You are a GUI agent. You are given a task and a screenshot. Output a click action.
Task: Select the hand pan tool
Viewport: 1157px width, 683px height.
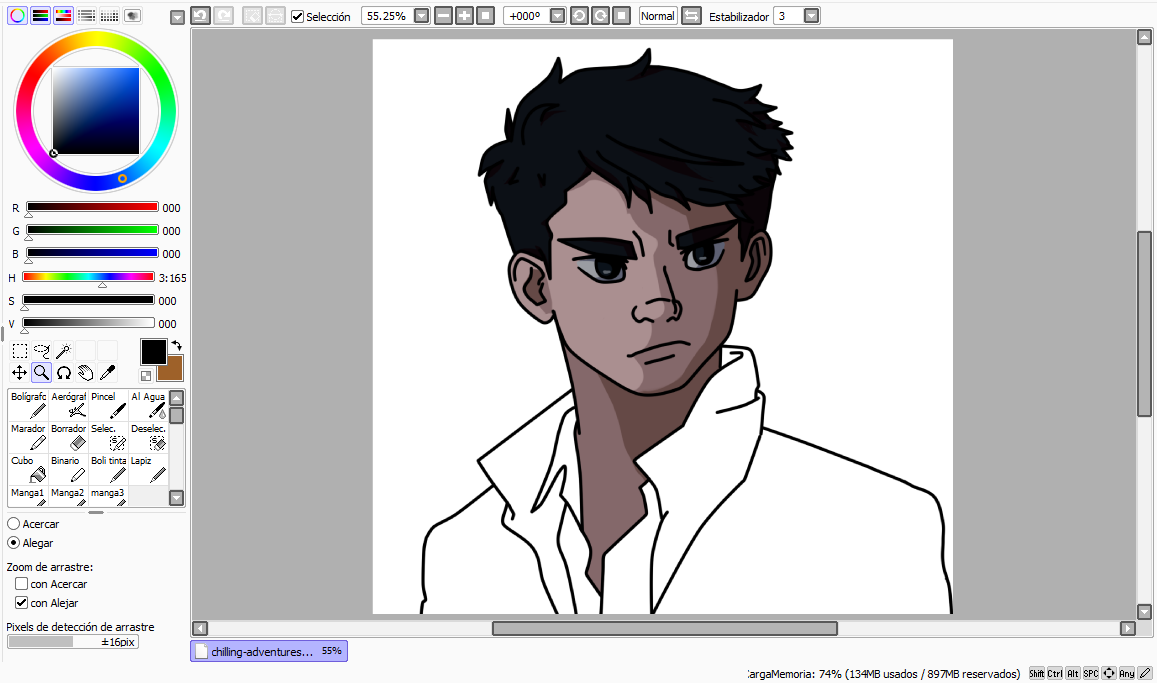86,372
